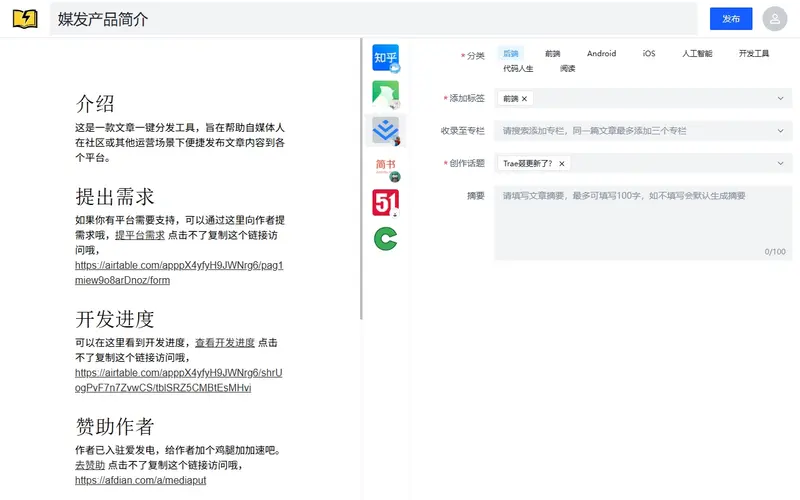Choose the iOS category
Viewport: 800px width, 500px height.
[649, 53]
